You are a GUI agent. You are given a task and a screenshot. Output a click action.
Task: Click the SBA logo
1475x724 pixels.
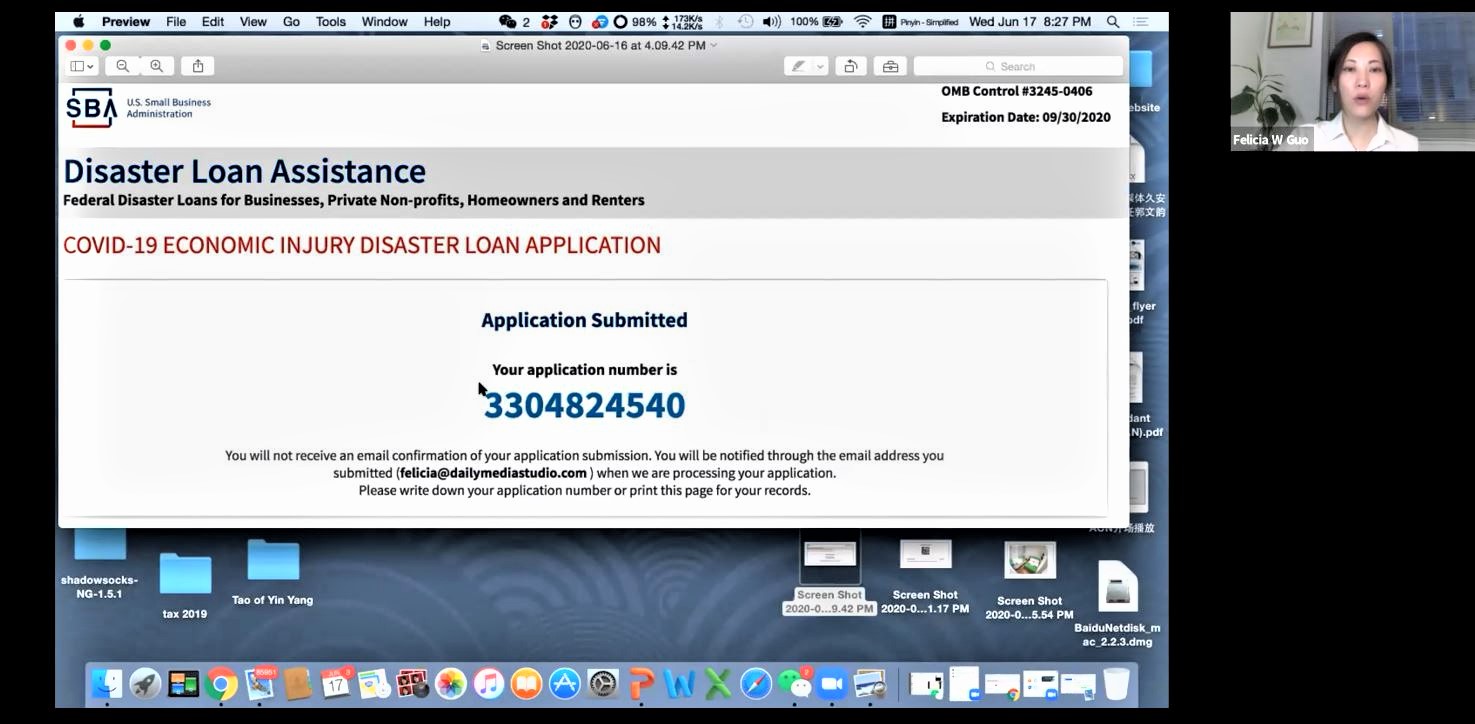pyautogui.click(x=91, y=107)
